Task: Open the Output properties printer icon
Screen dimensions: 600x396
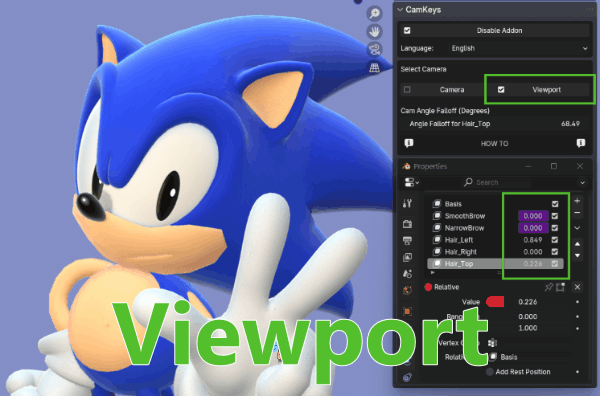Action: point(407,241)
